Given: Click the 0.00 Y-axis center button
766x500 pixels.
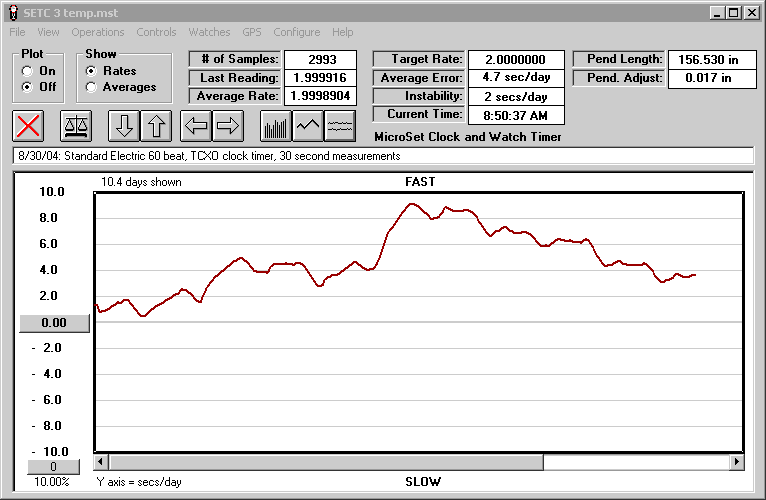Looking at the screenshot, I should [54, 323].
